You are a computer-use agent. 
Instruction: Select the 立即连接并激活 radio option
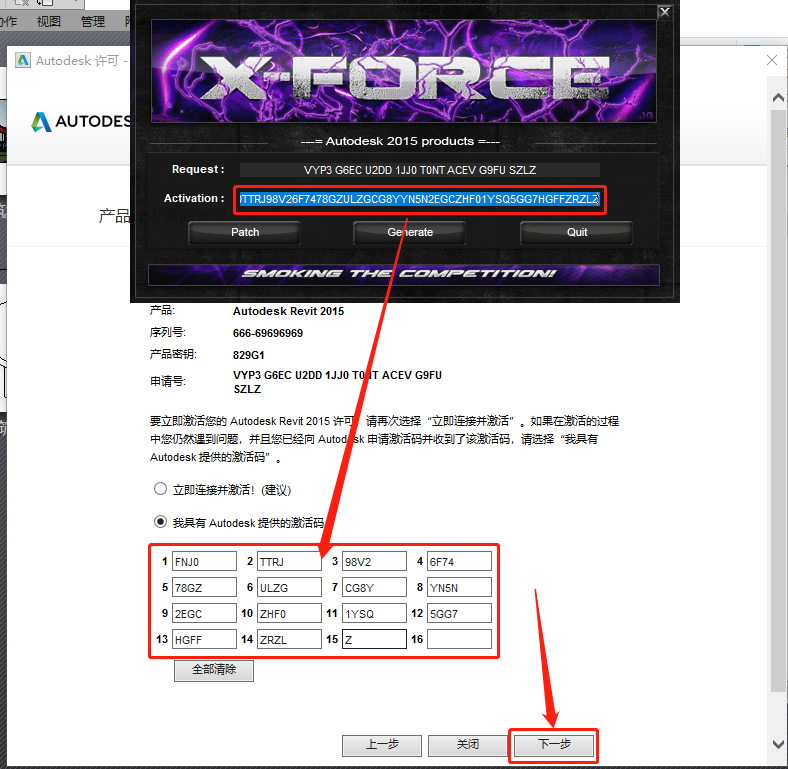tap(160, 489)
